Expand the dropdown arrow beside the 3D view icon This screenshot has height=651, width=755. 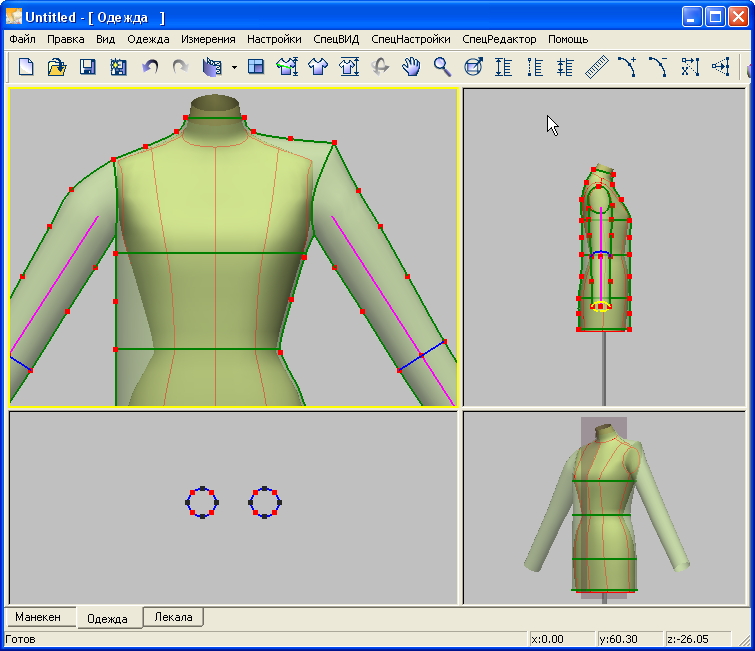(234, 67)
